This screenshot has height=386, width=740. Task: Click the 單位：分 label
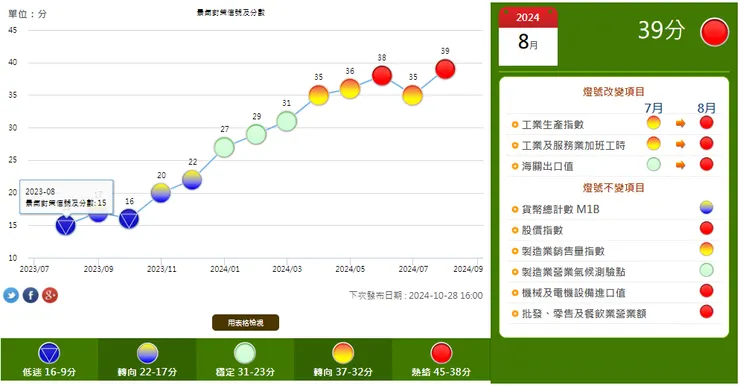[27, 14]
